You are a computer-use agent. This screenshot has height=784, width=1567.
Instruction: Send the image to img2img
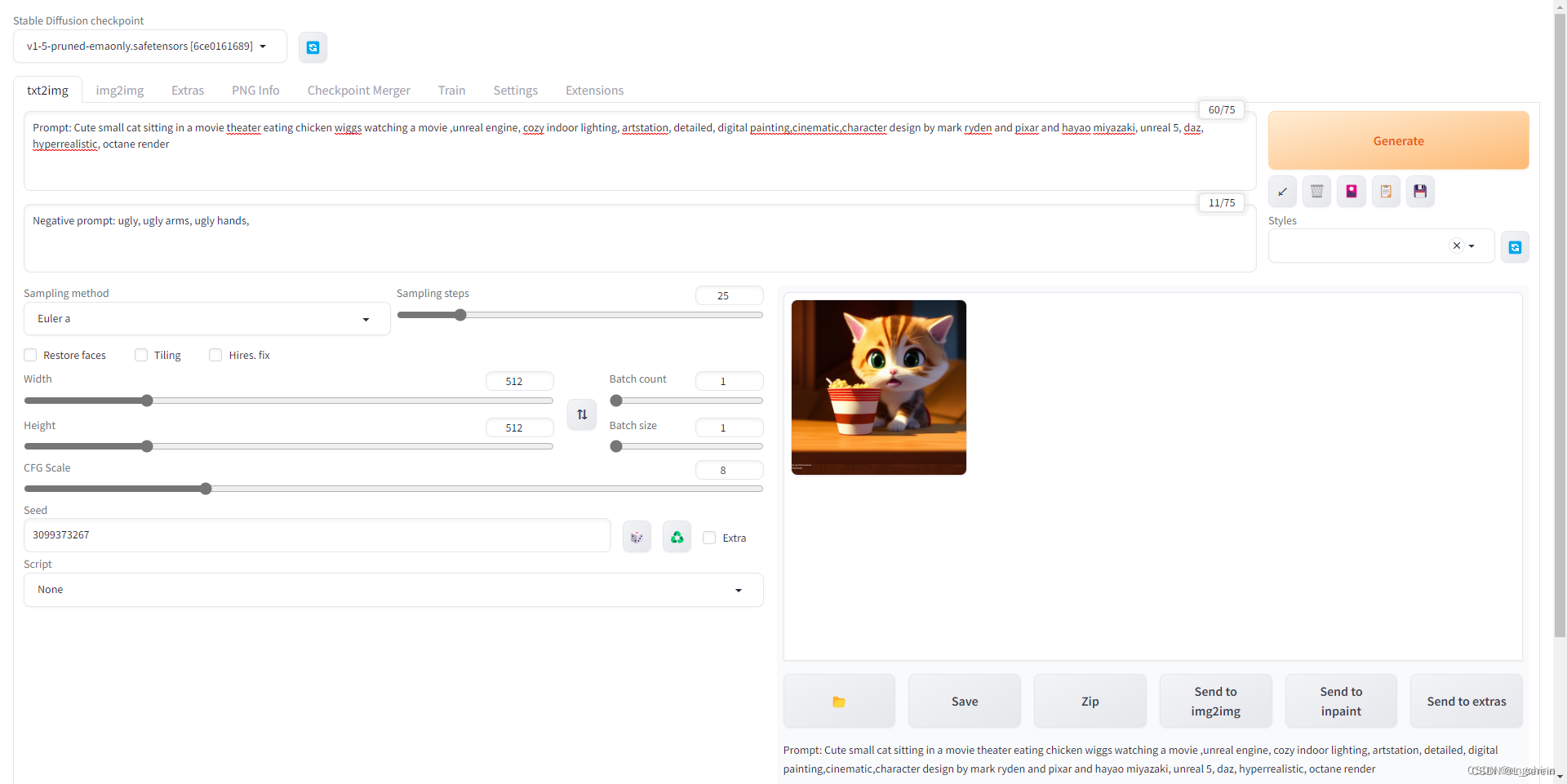1215,701
